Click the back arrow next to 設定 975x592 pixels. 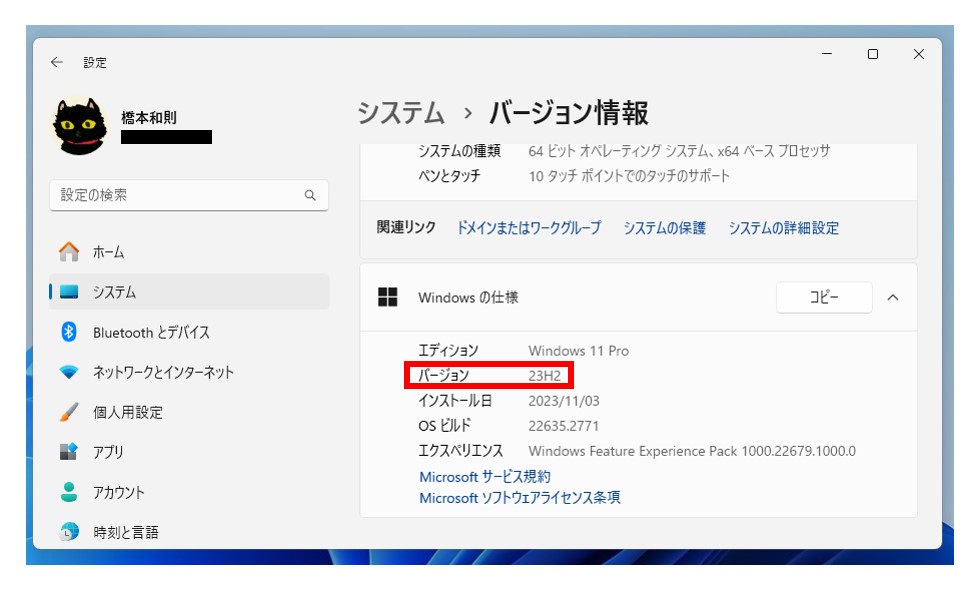pos(57,62)
